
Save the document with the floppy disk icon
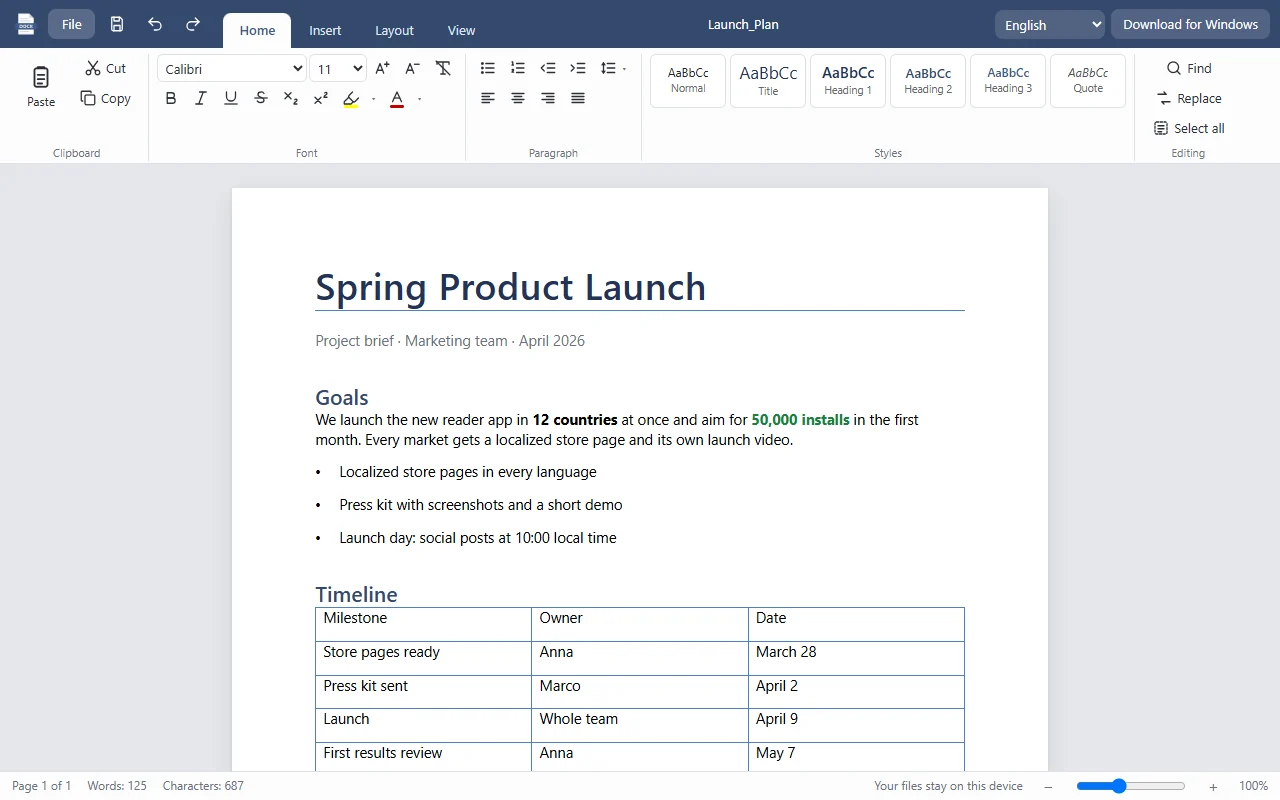pyautogui.click(x=117, y=24)
